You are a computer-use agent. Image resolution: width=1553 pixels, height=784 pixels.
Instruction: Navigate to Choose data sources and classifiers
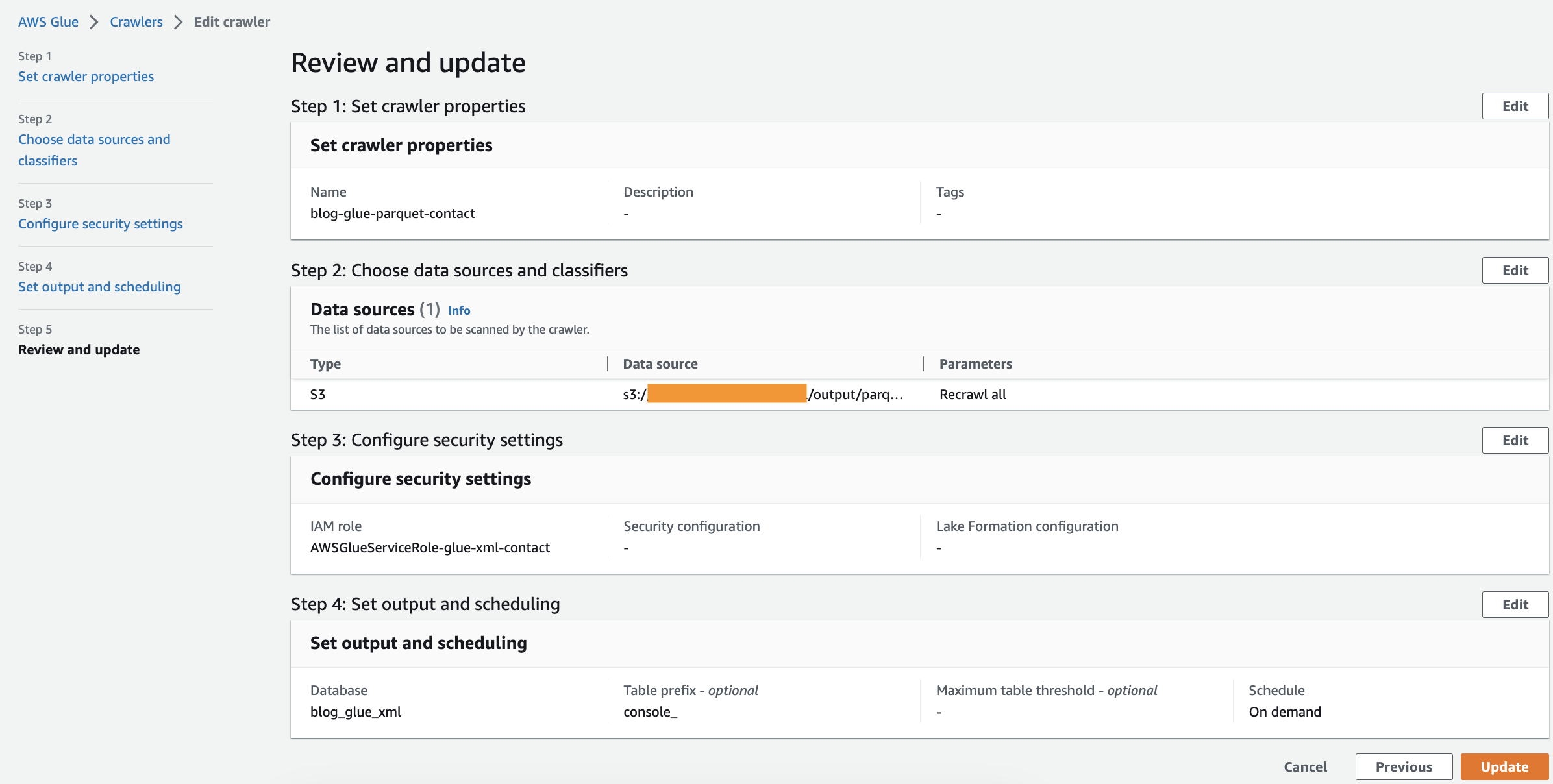(x=94, y=150)
